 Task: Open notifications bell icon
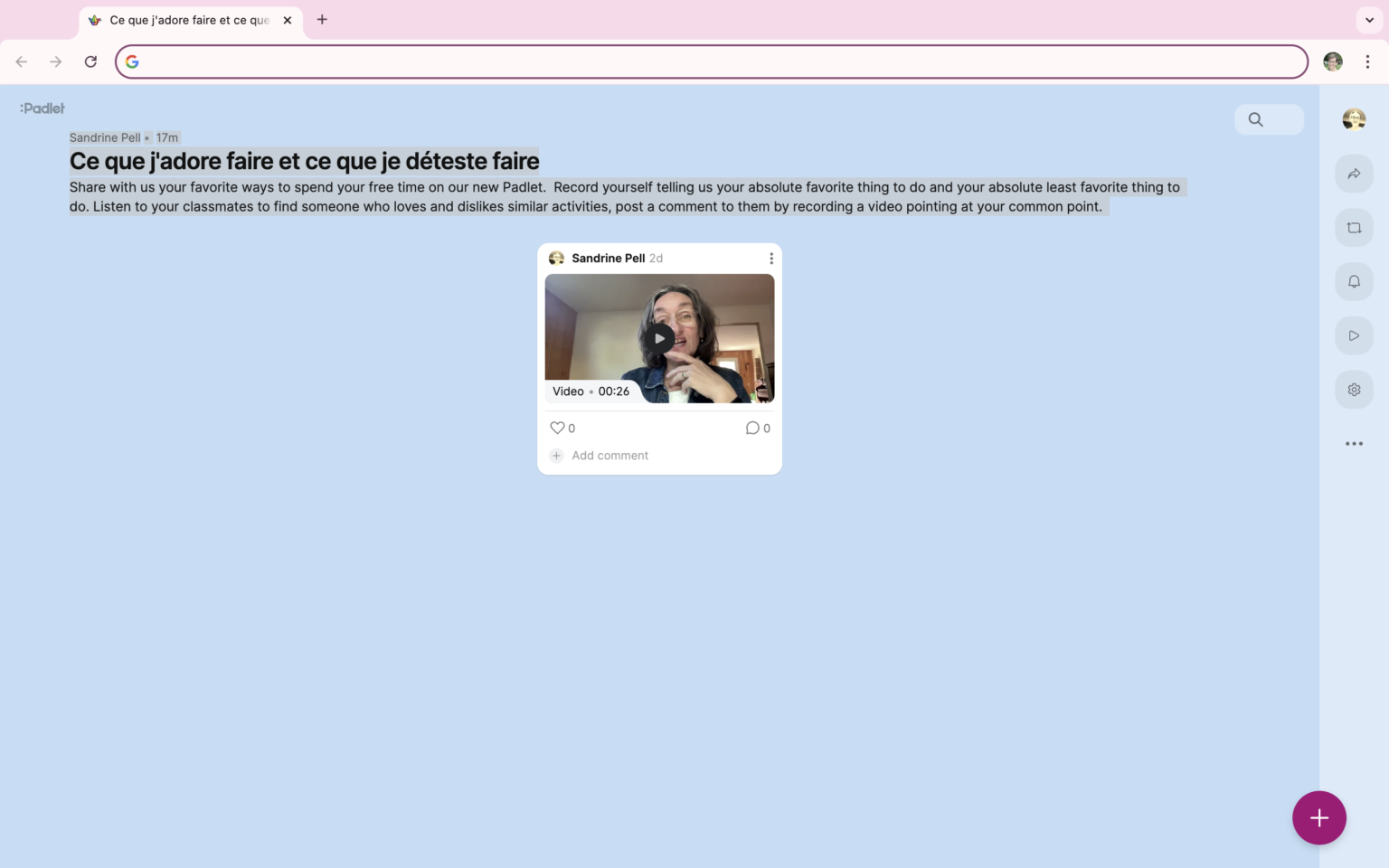point(1354,282)
